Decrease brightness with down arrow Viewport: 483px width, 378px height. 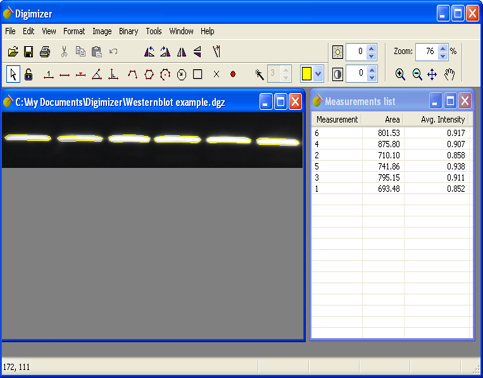pos(371,56)
